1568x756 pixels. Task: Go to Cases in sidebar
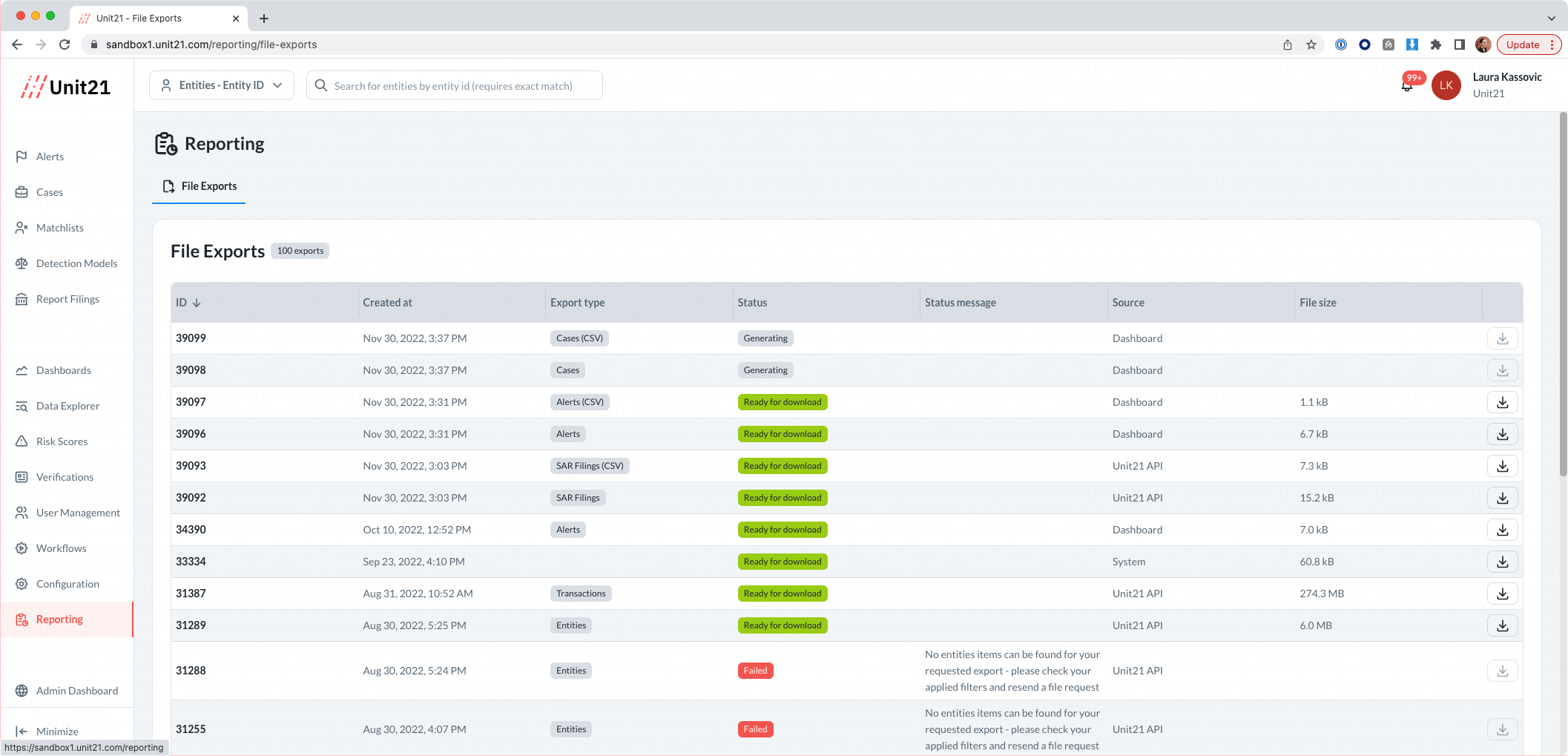[x=50, y=192]
